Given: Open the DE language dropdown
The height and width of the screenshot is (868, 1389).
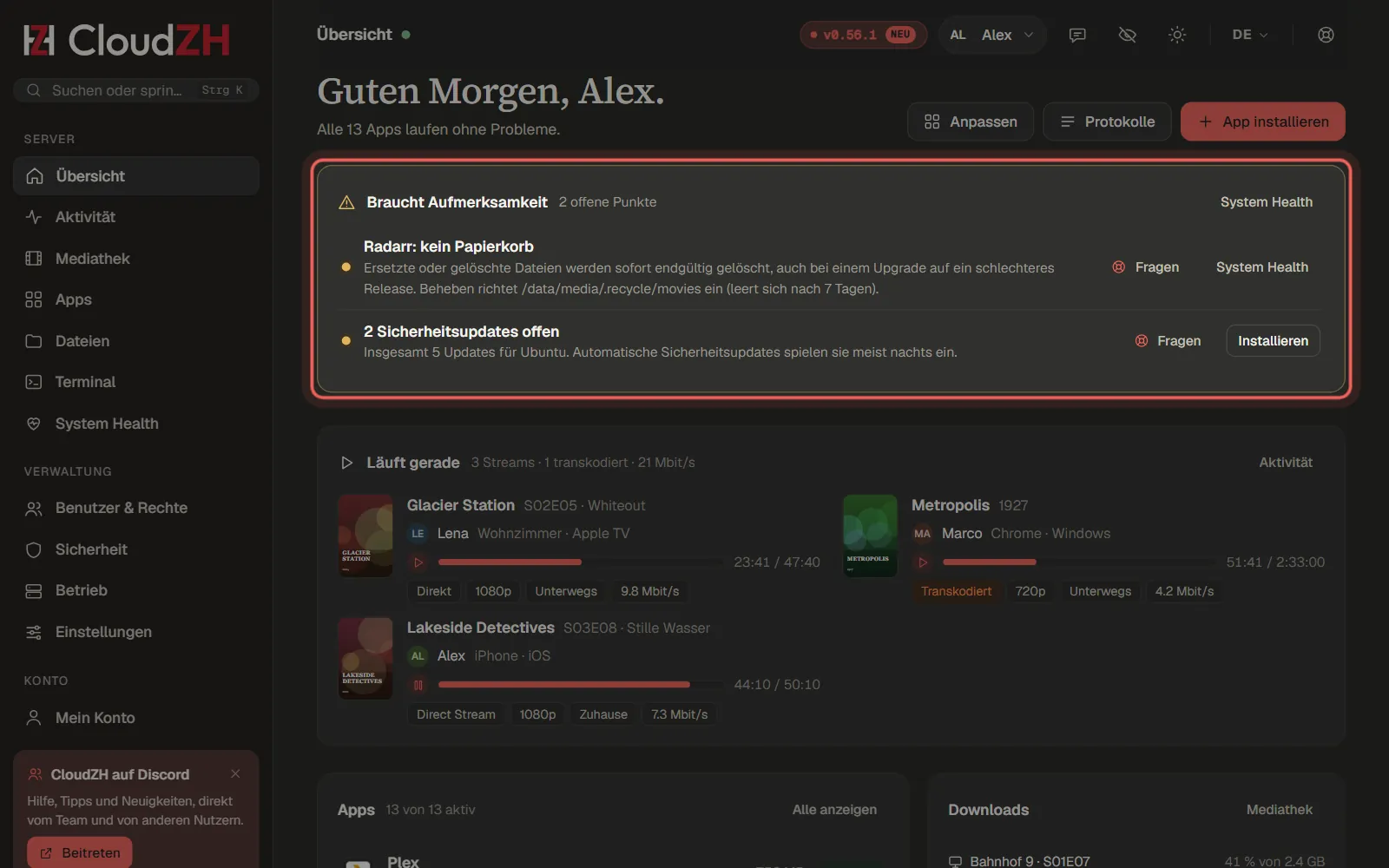Looking at the screenshot, I should 1250,35.
